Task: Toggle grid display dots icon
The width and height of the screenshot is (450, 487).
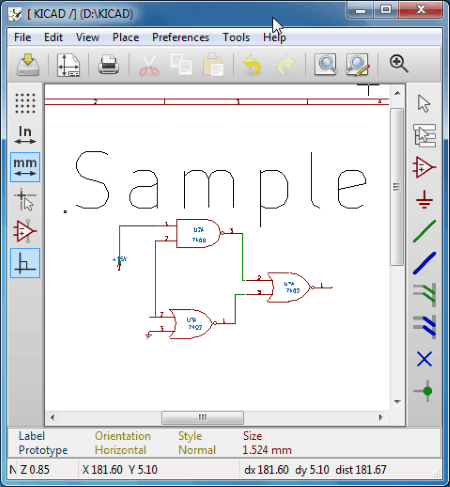Action: pos(25,103)
